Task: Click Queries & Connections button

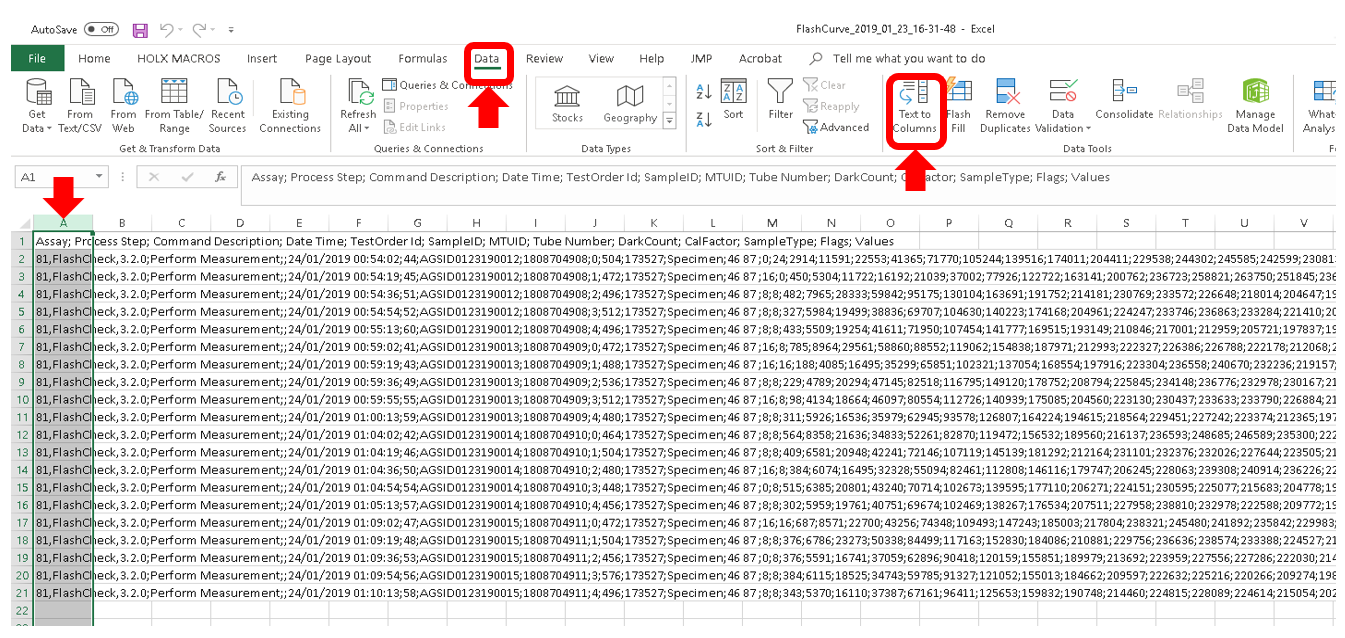Action: 447,85
